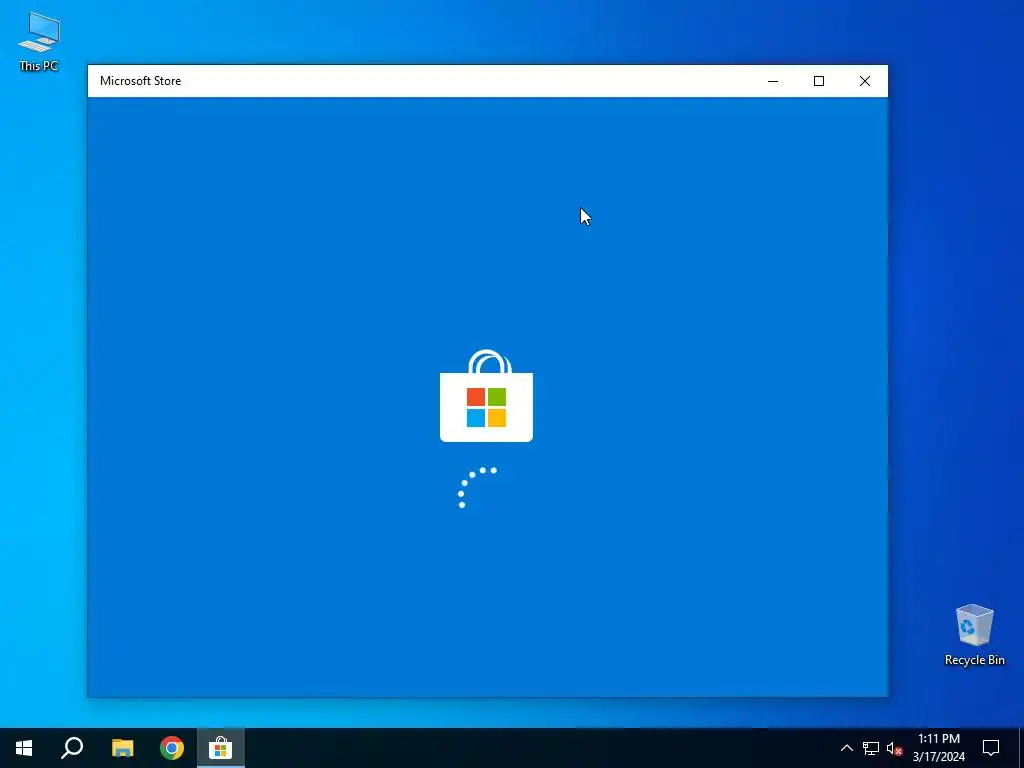Click Show desktop sliver on taskbar

[1021, 748]
